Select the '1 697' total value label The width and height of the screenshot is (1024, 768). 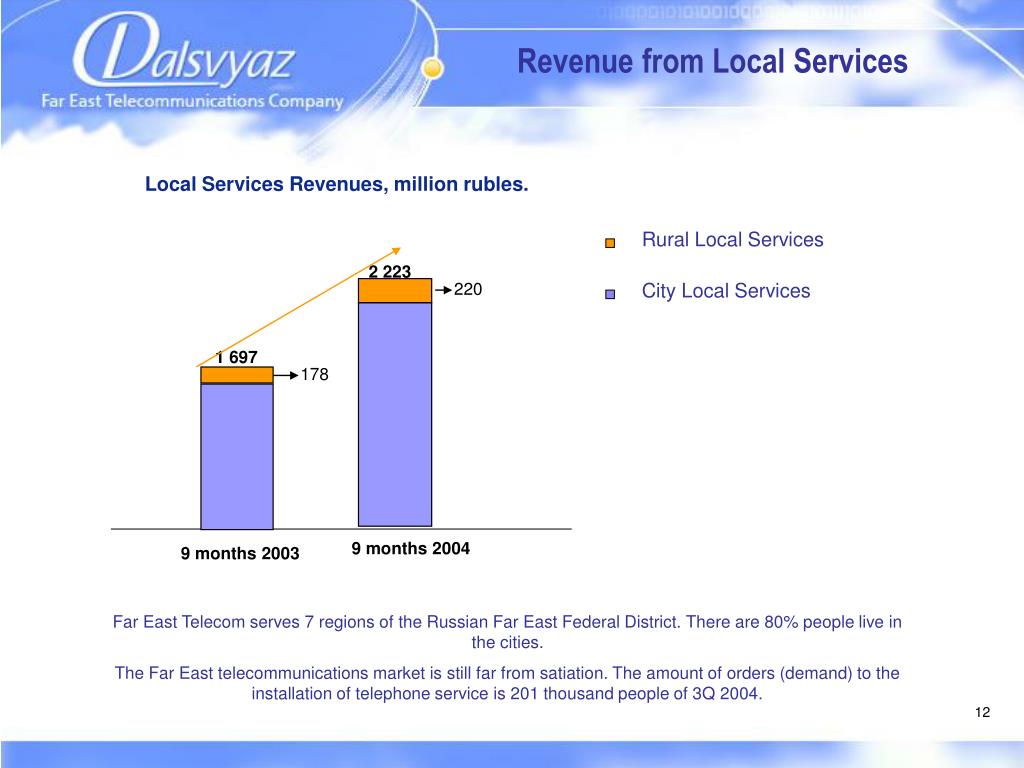(236, 357)
